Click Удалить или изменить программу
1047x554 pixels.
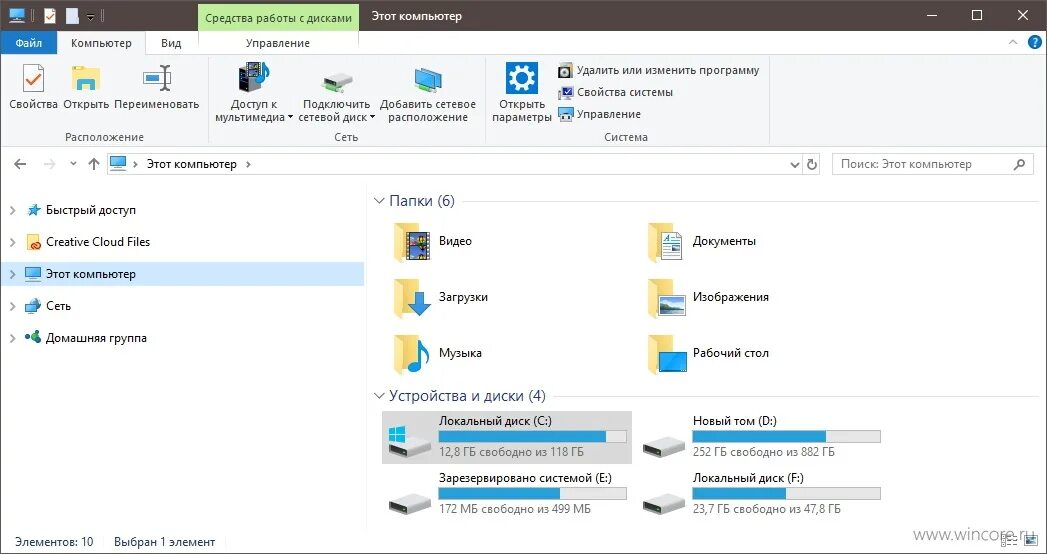tap(658, 70)
